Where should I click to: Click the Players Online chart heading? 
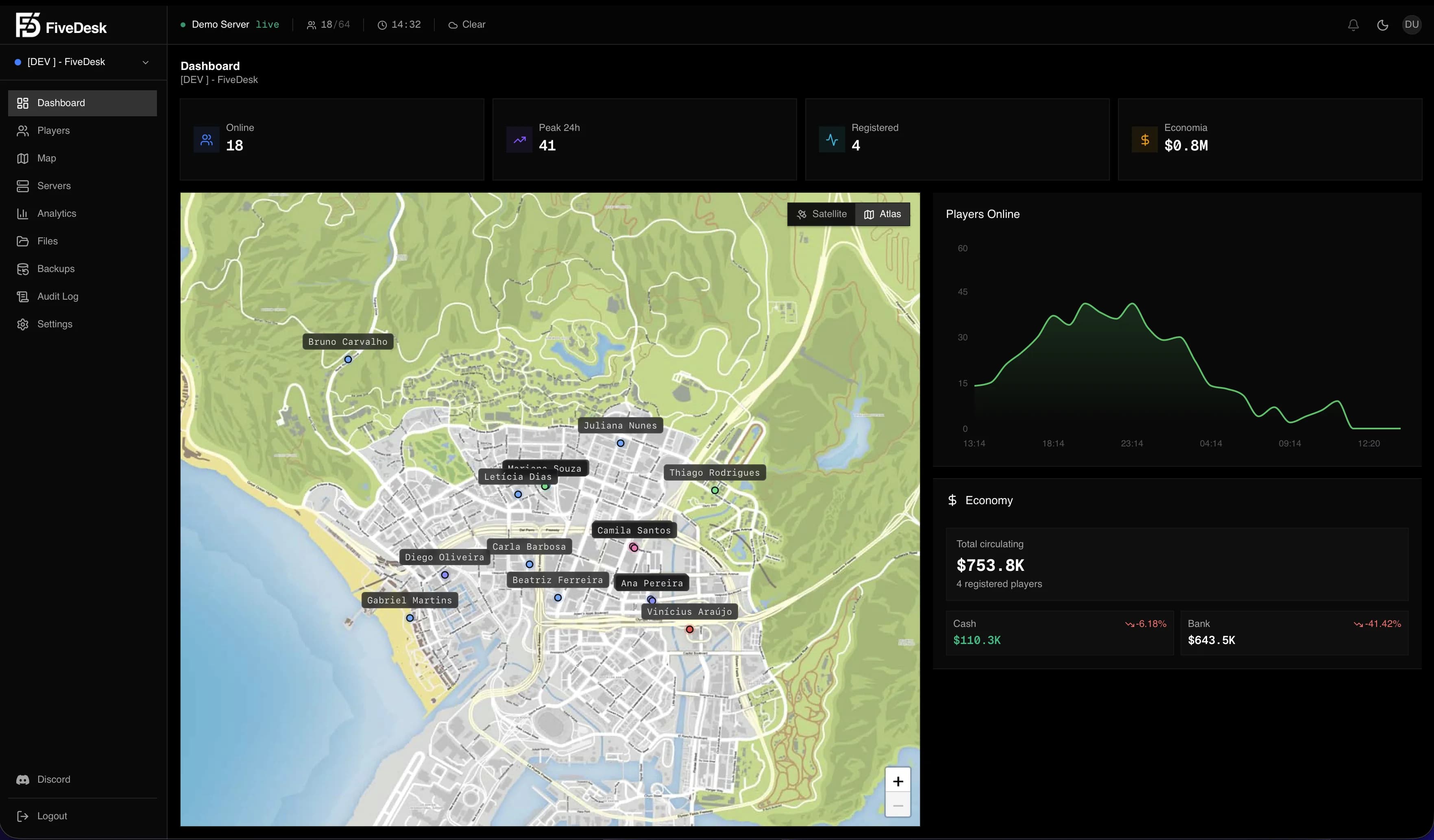[x=983, y=214]
